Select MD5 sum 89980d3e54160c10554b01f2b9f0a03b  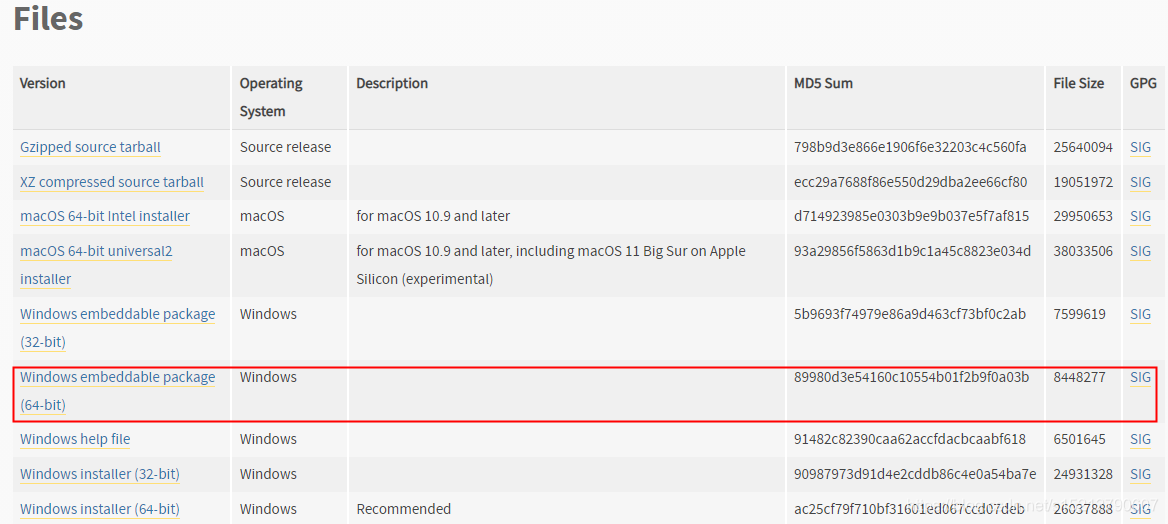(912, 377)
